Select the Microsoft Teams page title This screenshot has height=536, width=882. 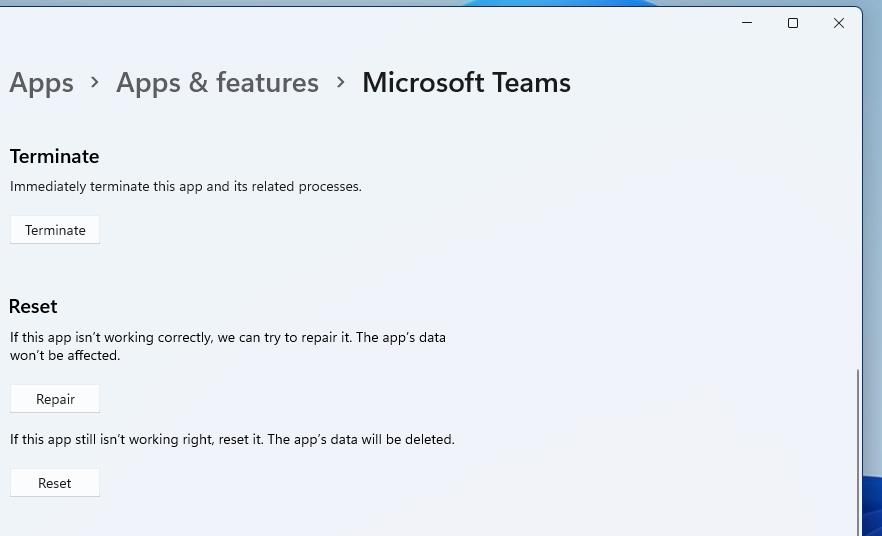click(x=466, y=83)
